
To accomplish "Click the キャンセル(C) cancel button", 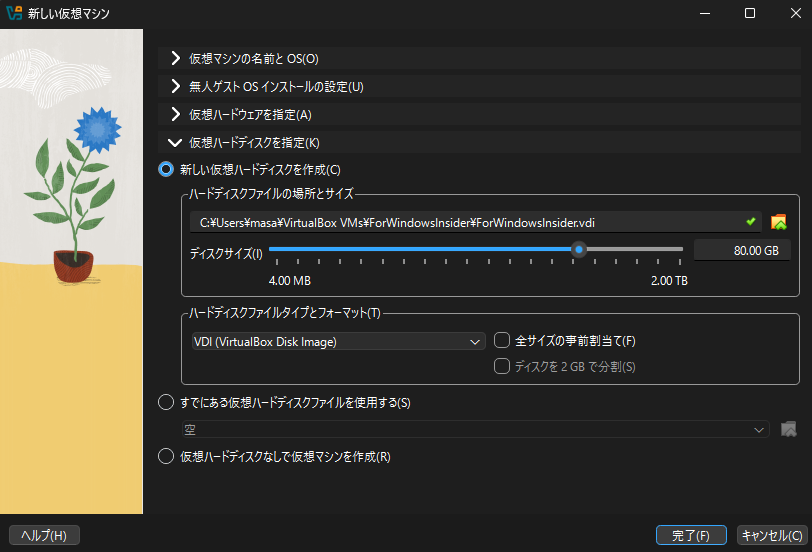I will (x=772, y=535).
